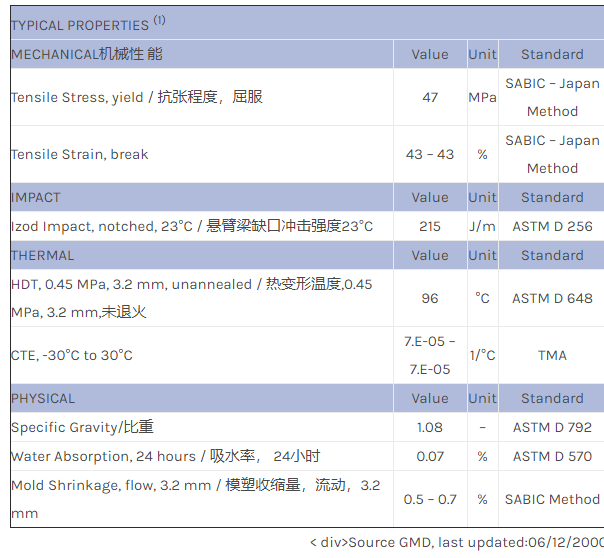The width and height of the screenshot is (604, 558).
Task: Select the MECHANICAL section header
Action: pos(86,54)
